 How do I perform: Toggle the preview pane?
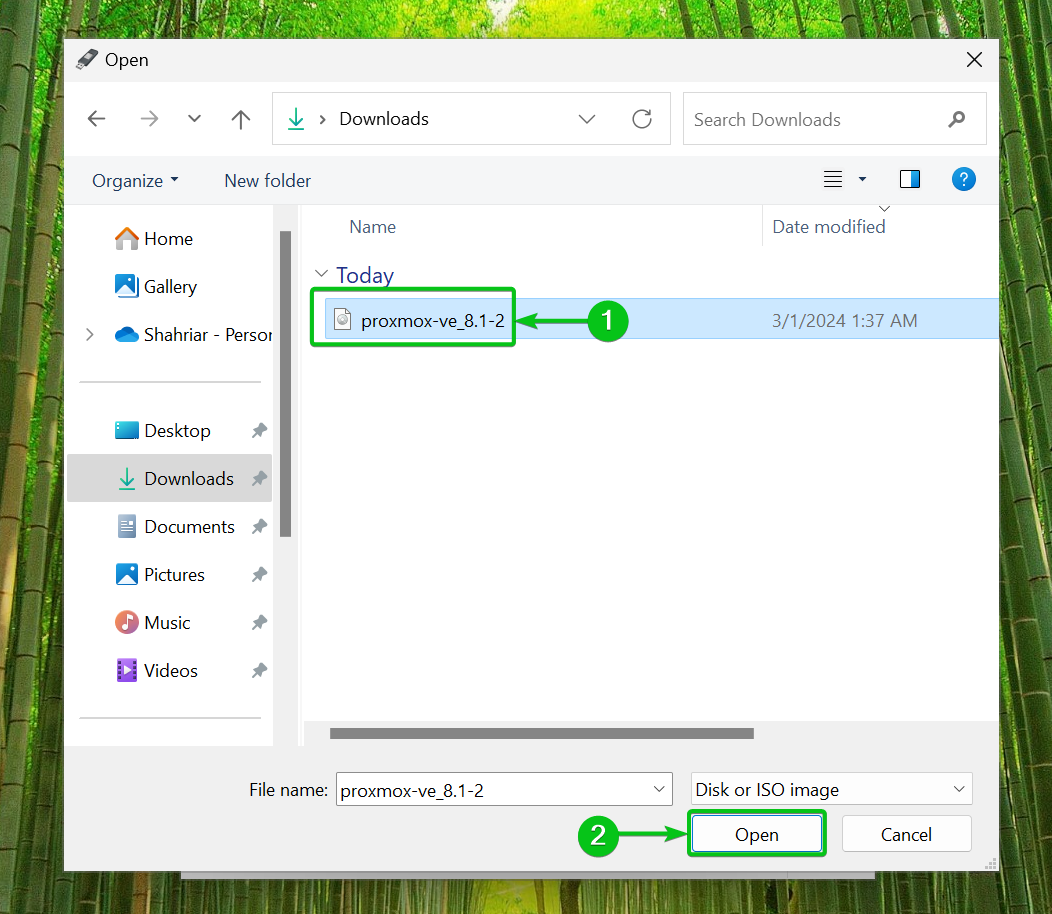[910, 179]
